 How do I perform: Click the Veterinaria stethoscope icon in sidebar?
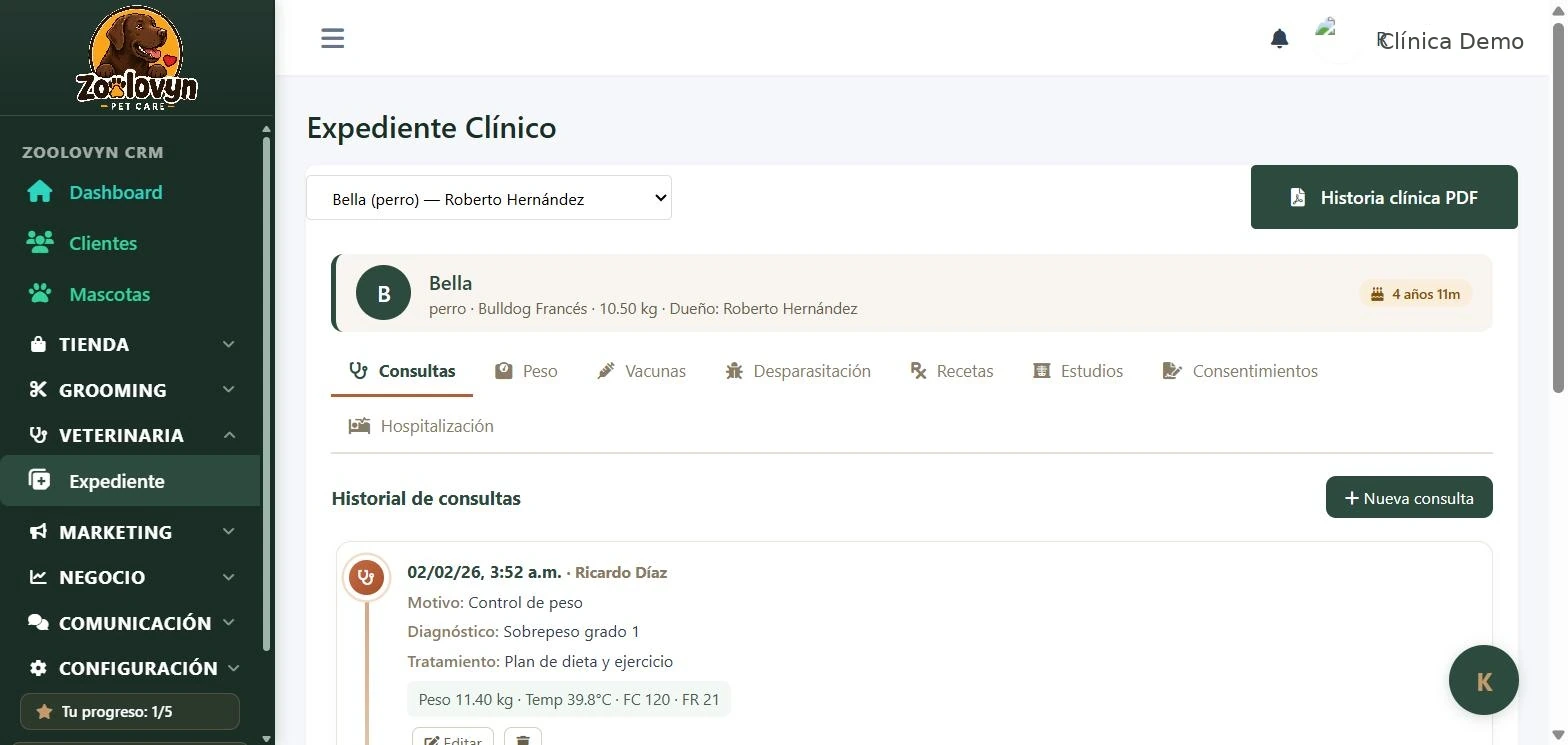point(38,435)
